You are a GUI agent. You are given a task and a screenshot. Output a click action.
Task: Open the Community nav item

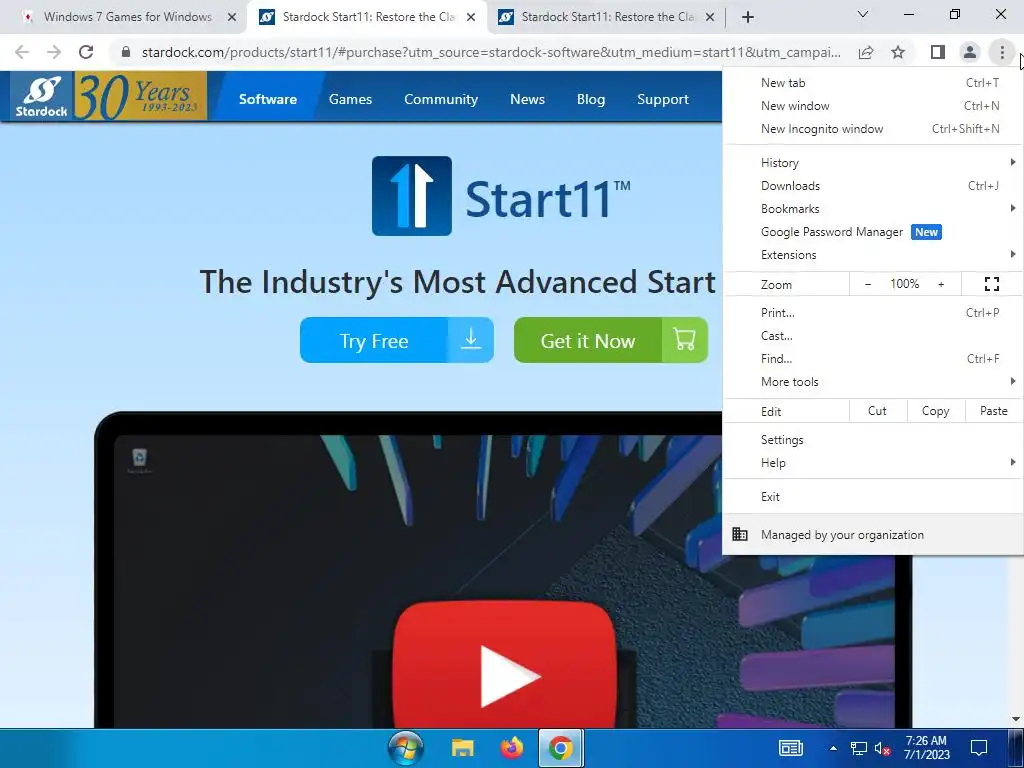pyautogui.click(x=441, y=99)
